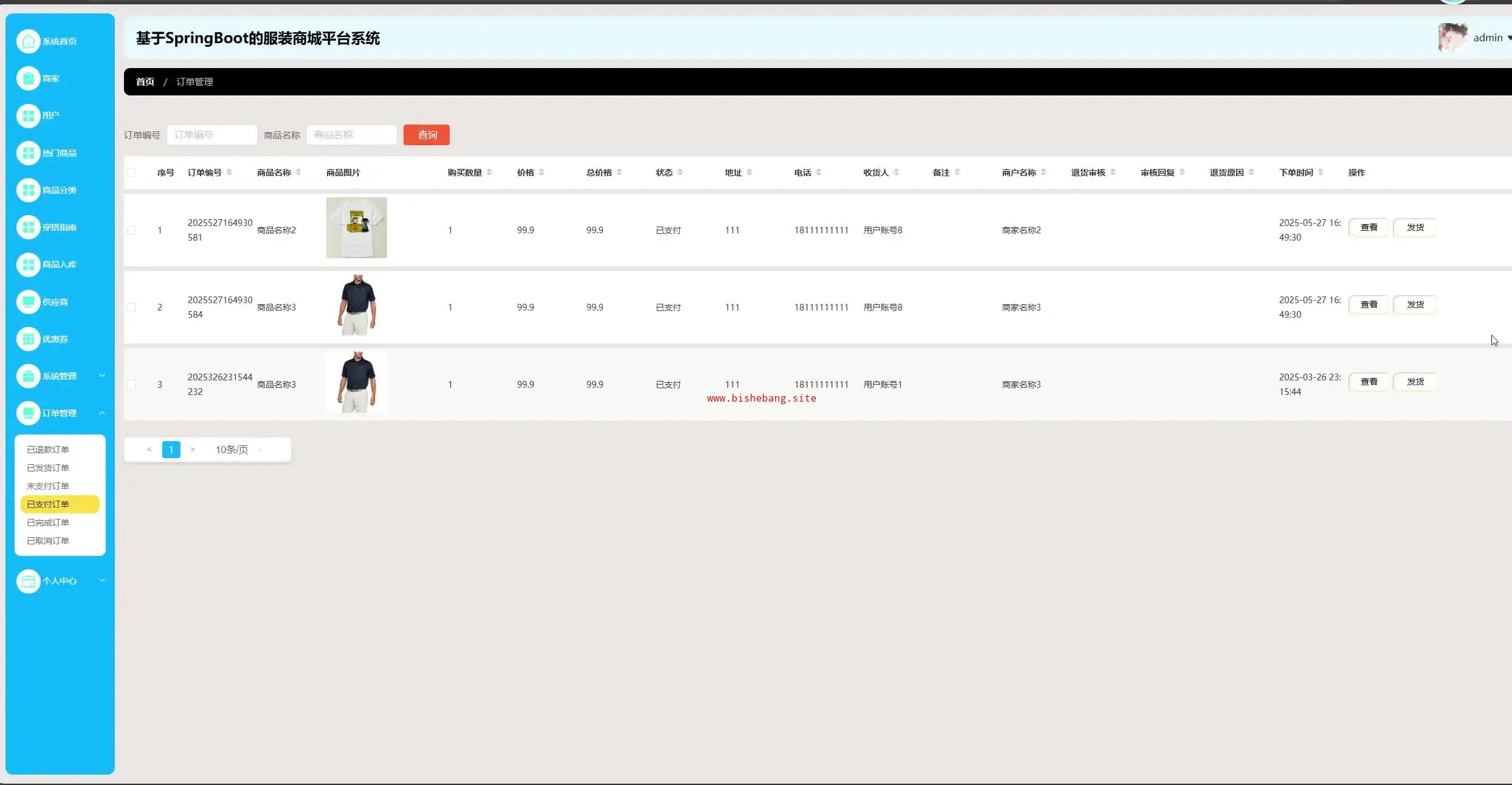Open the 10条/页 page size dropdown

[x=238, y=450]
